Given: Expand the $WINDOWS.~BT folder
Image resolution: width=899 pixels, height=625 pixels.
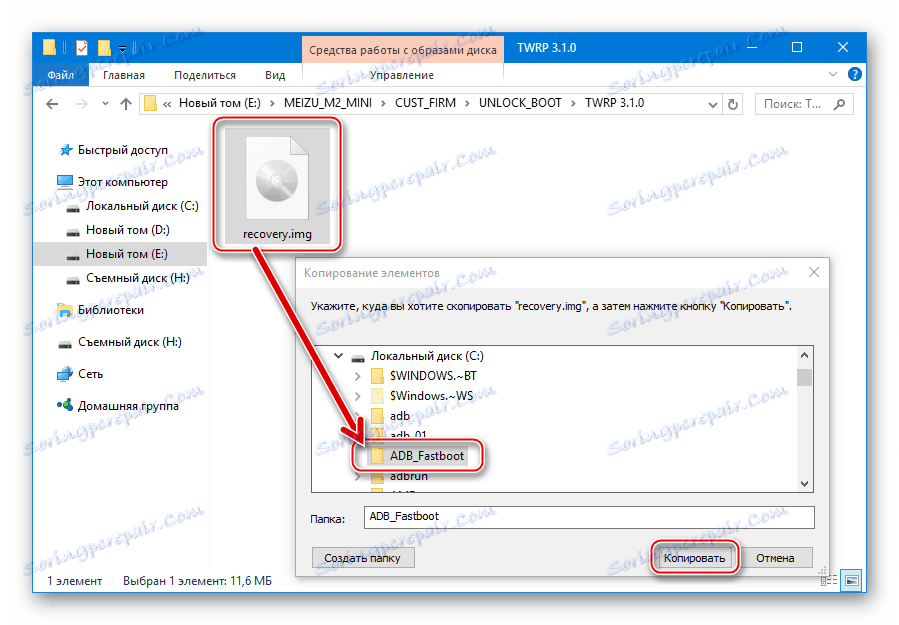Looking at the screenshot, I should click(x=358, y=376).
